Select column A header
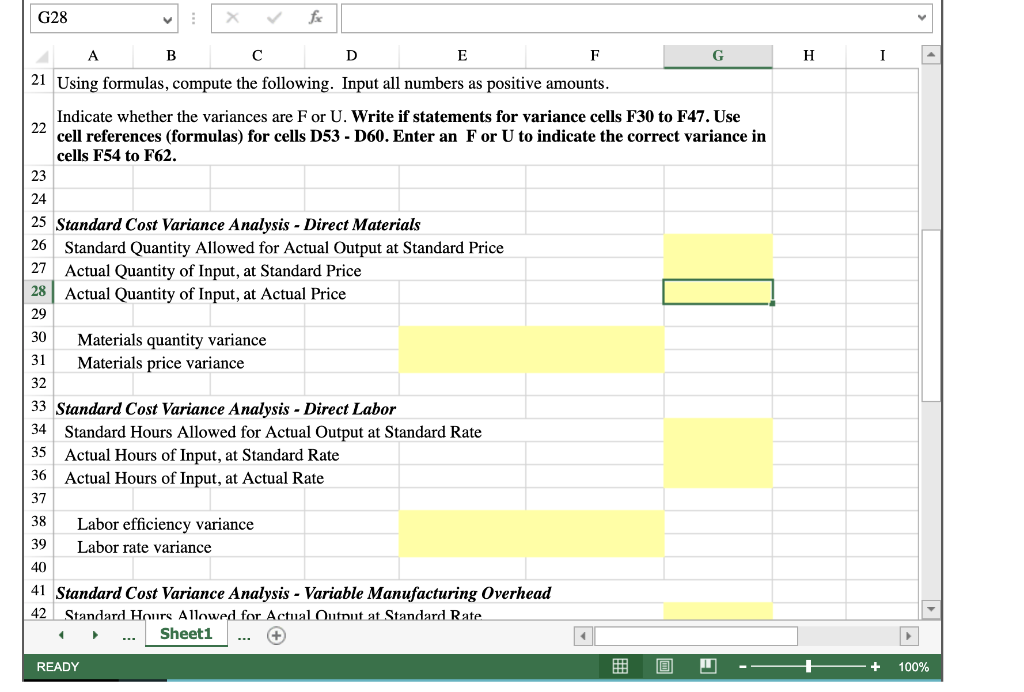Screen dimensions: 1024x692 pos(93,56)
